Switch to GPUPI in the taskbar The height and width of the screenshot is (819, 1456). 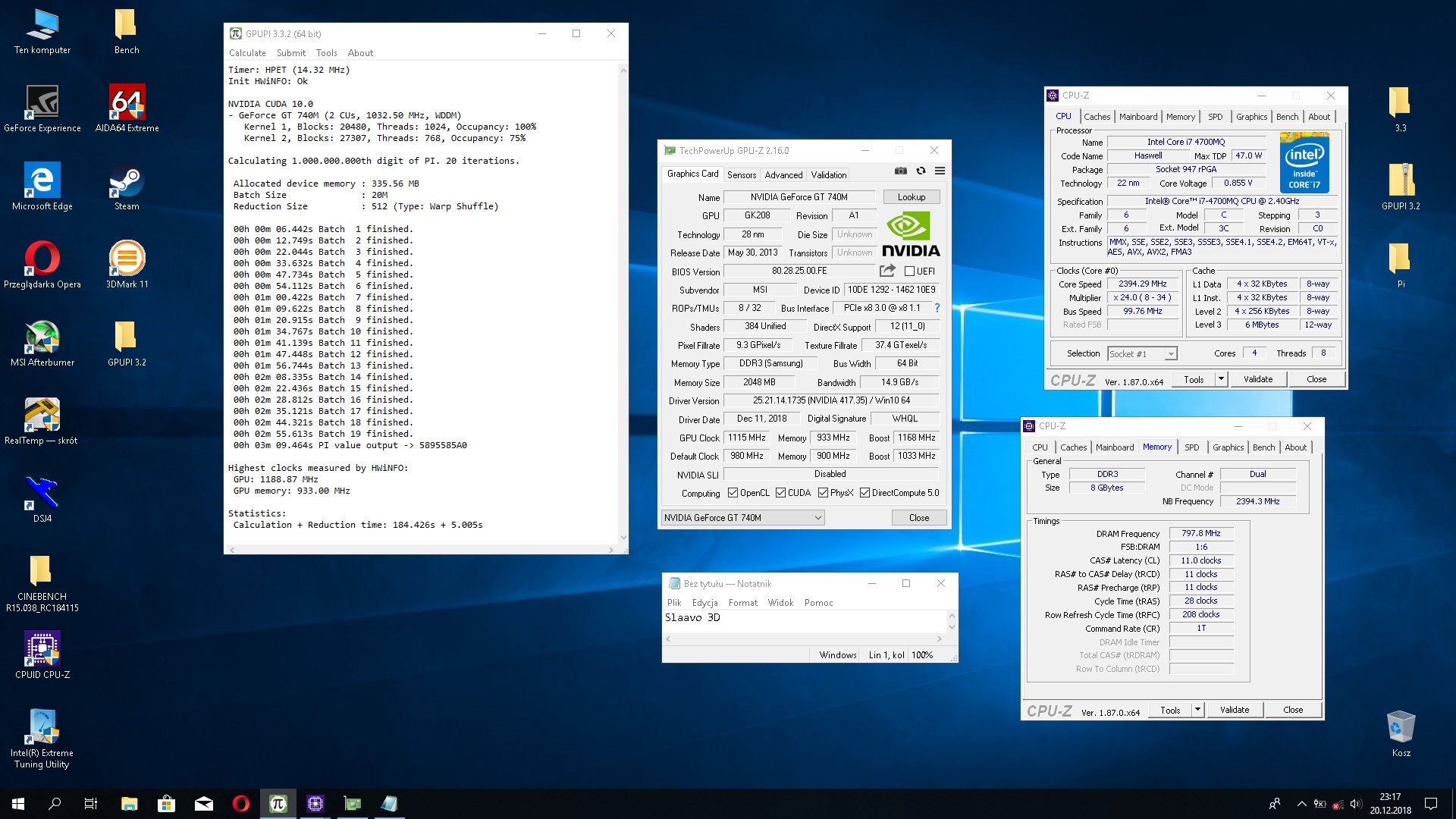[278, 804]
